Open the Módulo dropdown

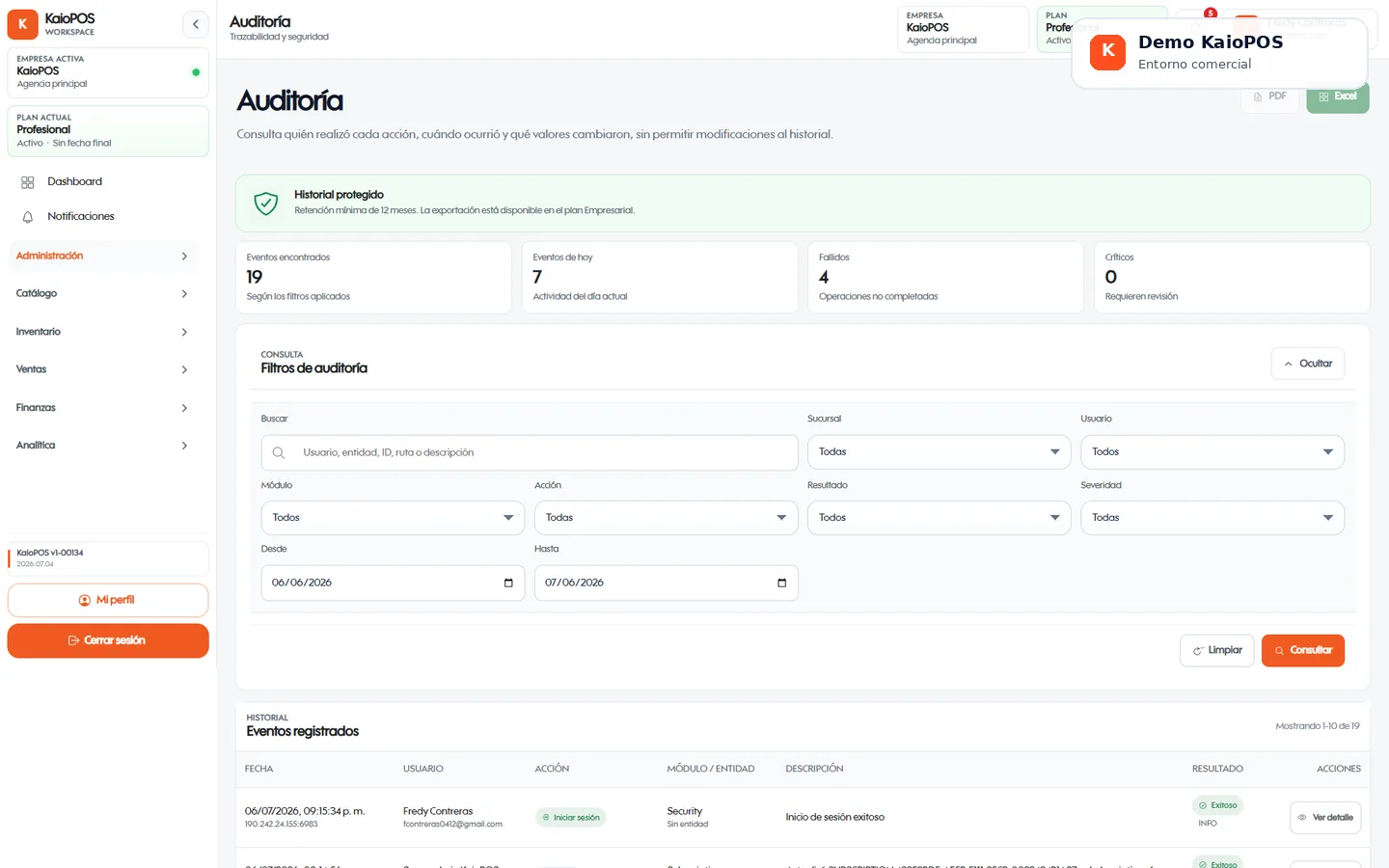coord(393,518)
